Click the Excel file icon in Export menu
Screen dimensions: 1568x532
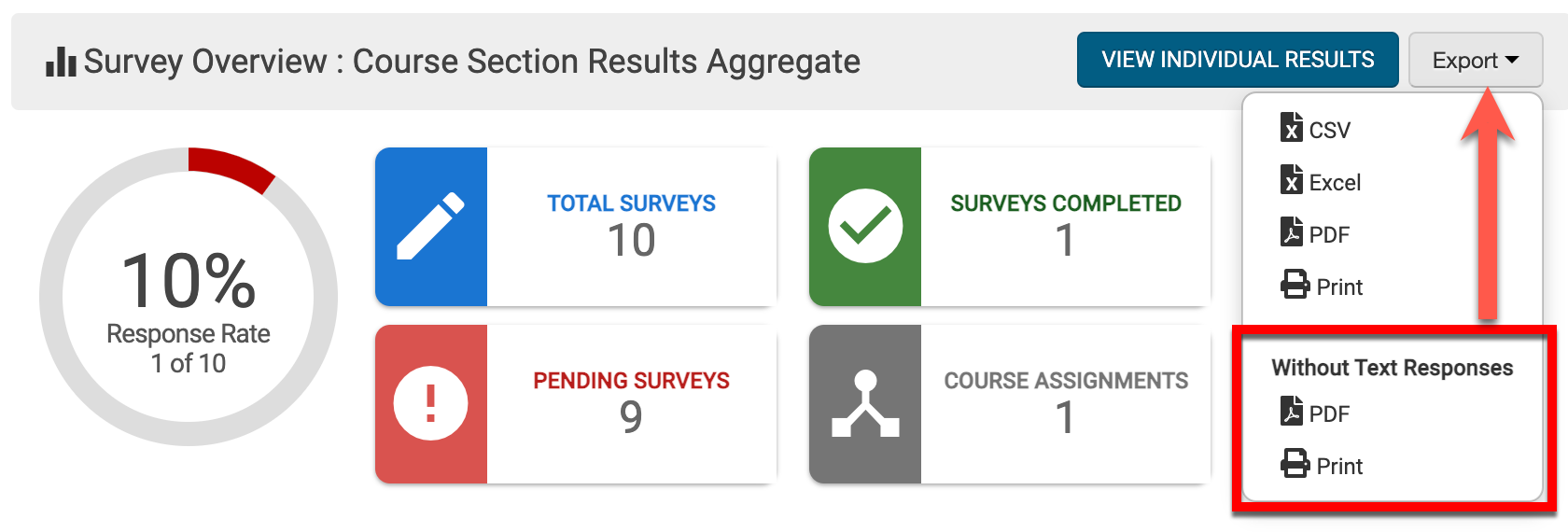(x=1292, y=180)
